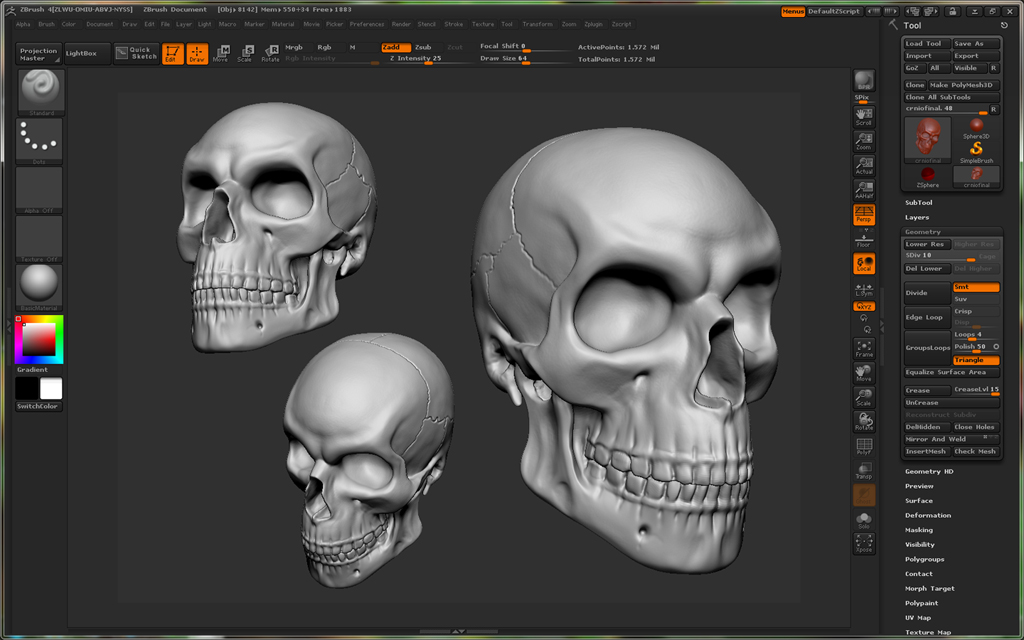
Task: Collapse the Geometry section header
Action: (923, 232)
